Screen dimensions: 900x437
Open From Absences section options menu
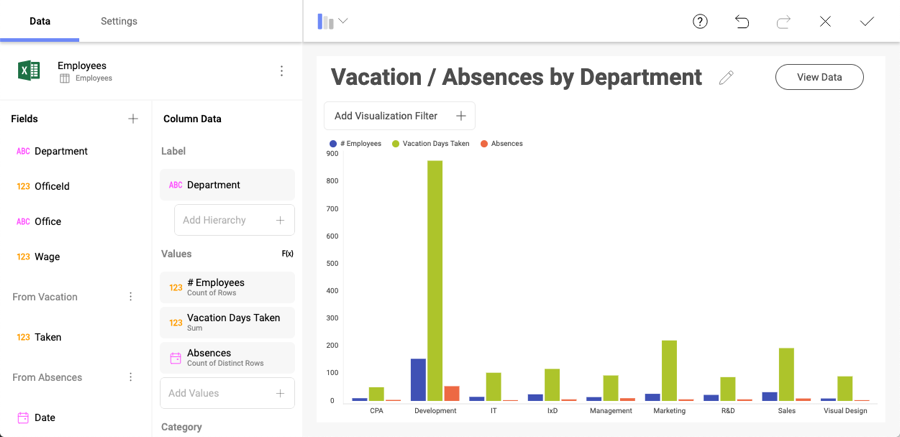[x=130, y=377]
